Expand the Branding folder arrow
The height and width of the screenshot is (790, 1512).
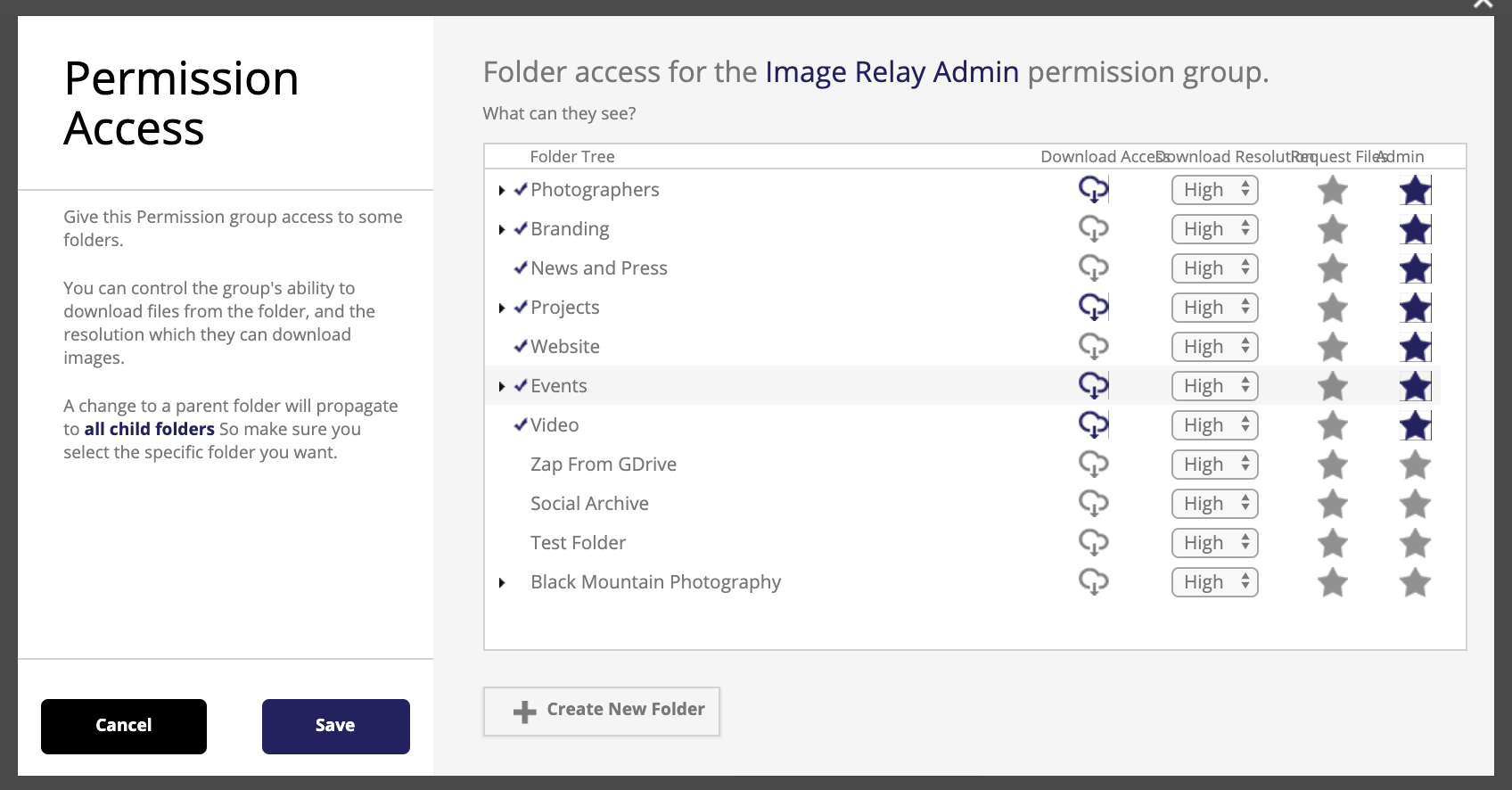tap(502, 230)
